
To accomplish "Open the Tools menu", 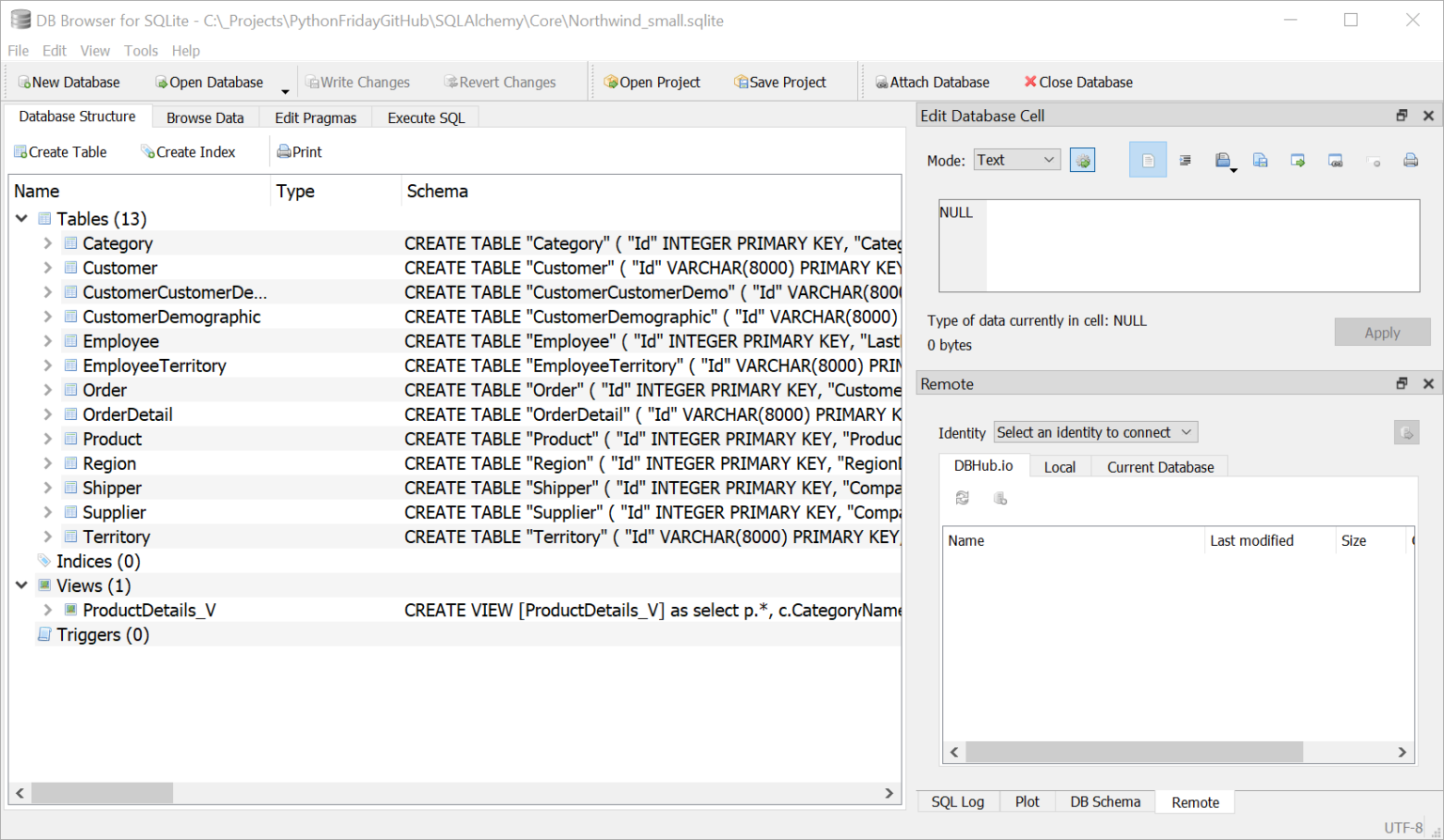I will click(x=141, y=51).
